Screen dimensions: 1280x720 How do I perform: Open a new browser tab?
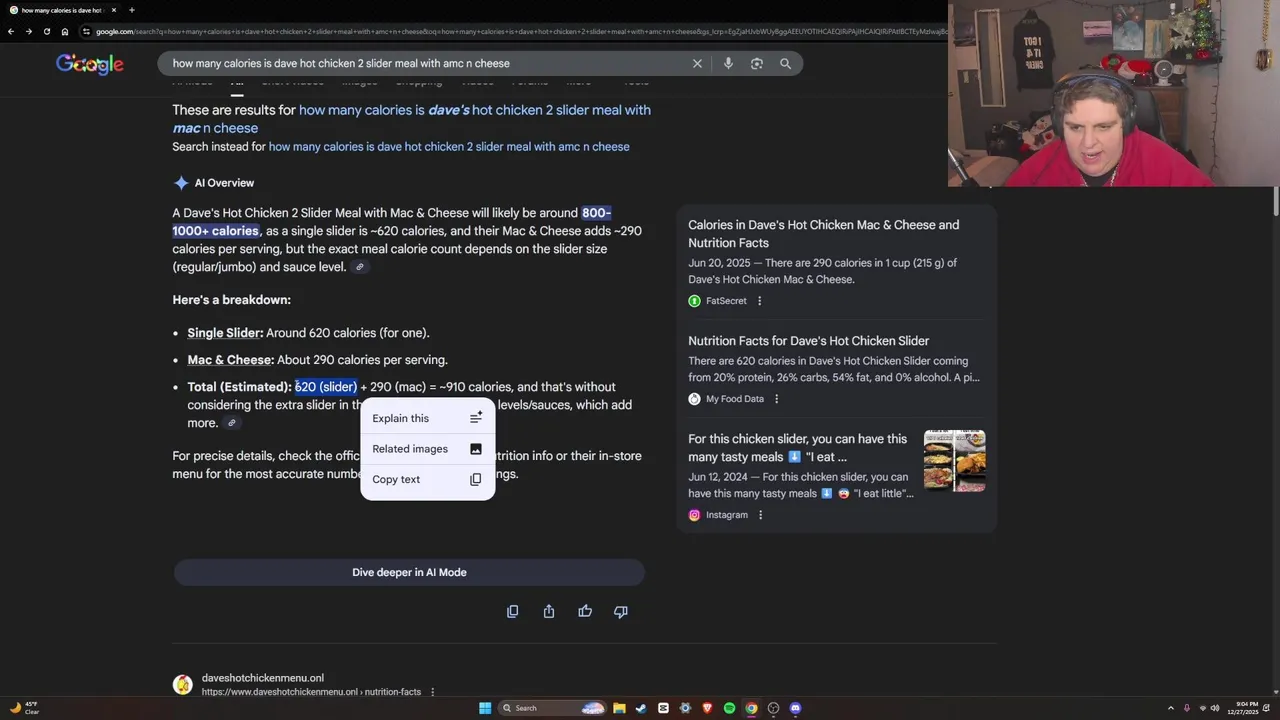[131, 10]
